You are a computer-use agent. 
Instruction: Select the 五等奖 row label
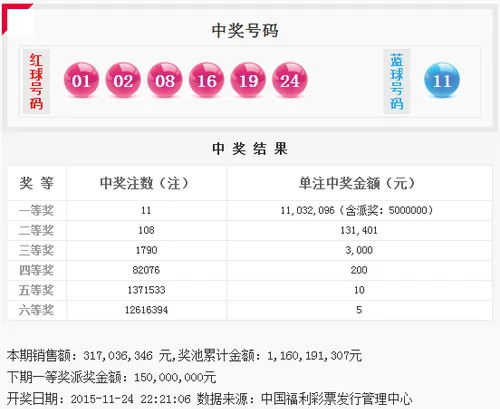pyautogui.click(x=36, y=290)
